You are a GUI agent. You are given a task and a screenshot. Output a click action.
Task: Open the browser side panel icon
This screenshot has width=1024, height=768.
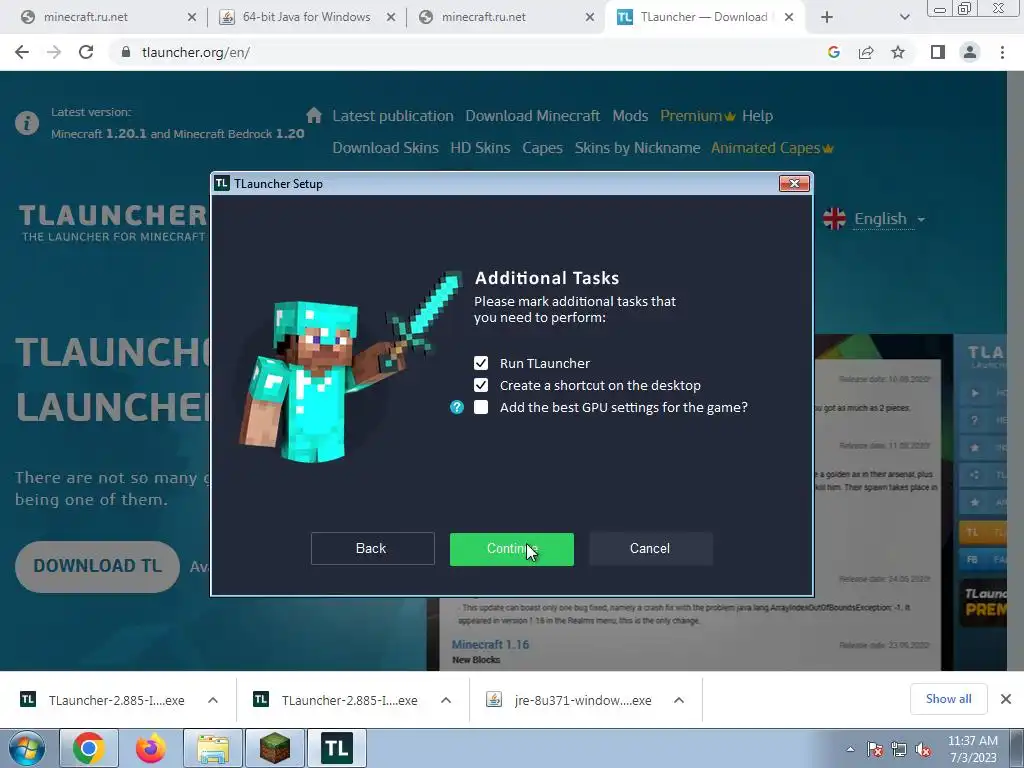[938, 52]
